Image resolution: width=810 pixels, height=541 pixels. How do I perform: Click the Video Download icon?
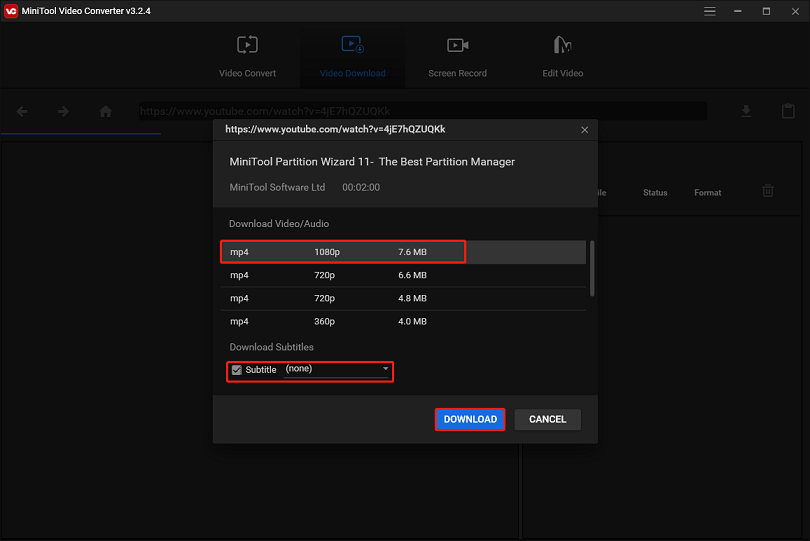(x=352, y=44)
